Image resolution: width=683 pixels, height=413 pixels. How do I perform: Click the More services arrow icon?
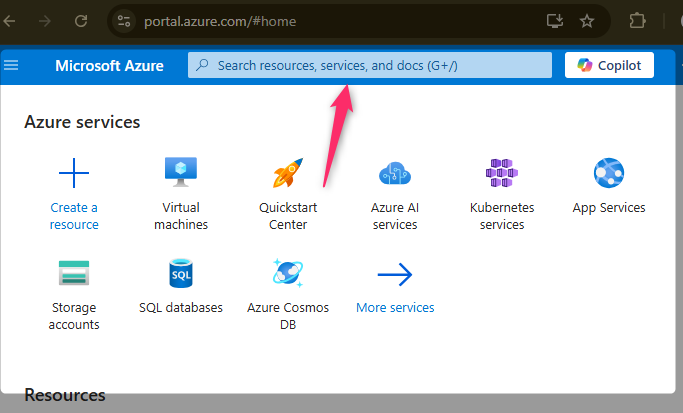(395, 274)
